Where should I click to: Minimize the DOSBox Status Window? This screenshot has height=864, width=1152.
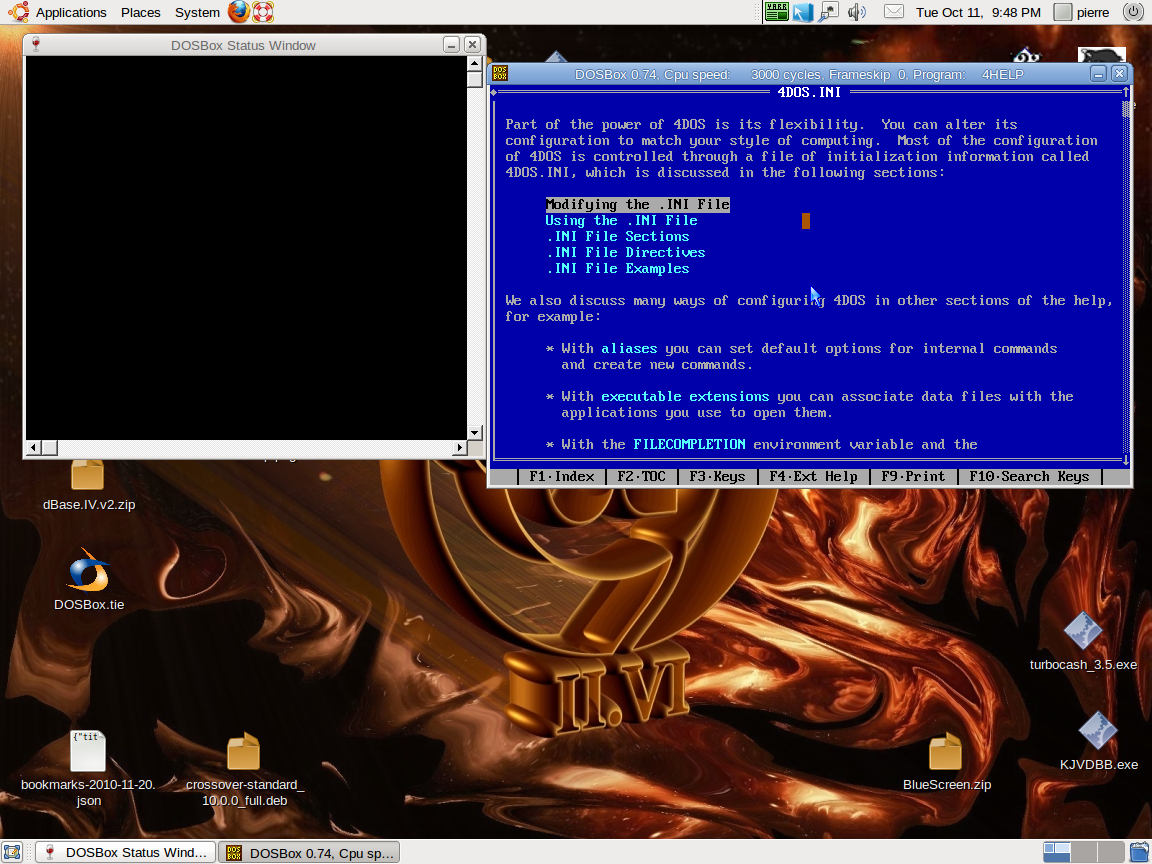pos(452,45)
